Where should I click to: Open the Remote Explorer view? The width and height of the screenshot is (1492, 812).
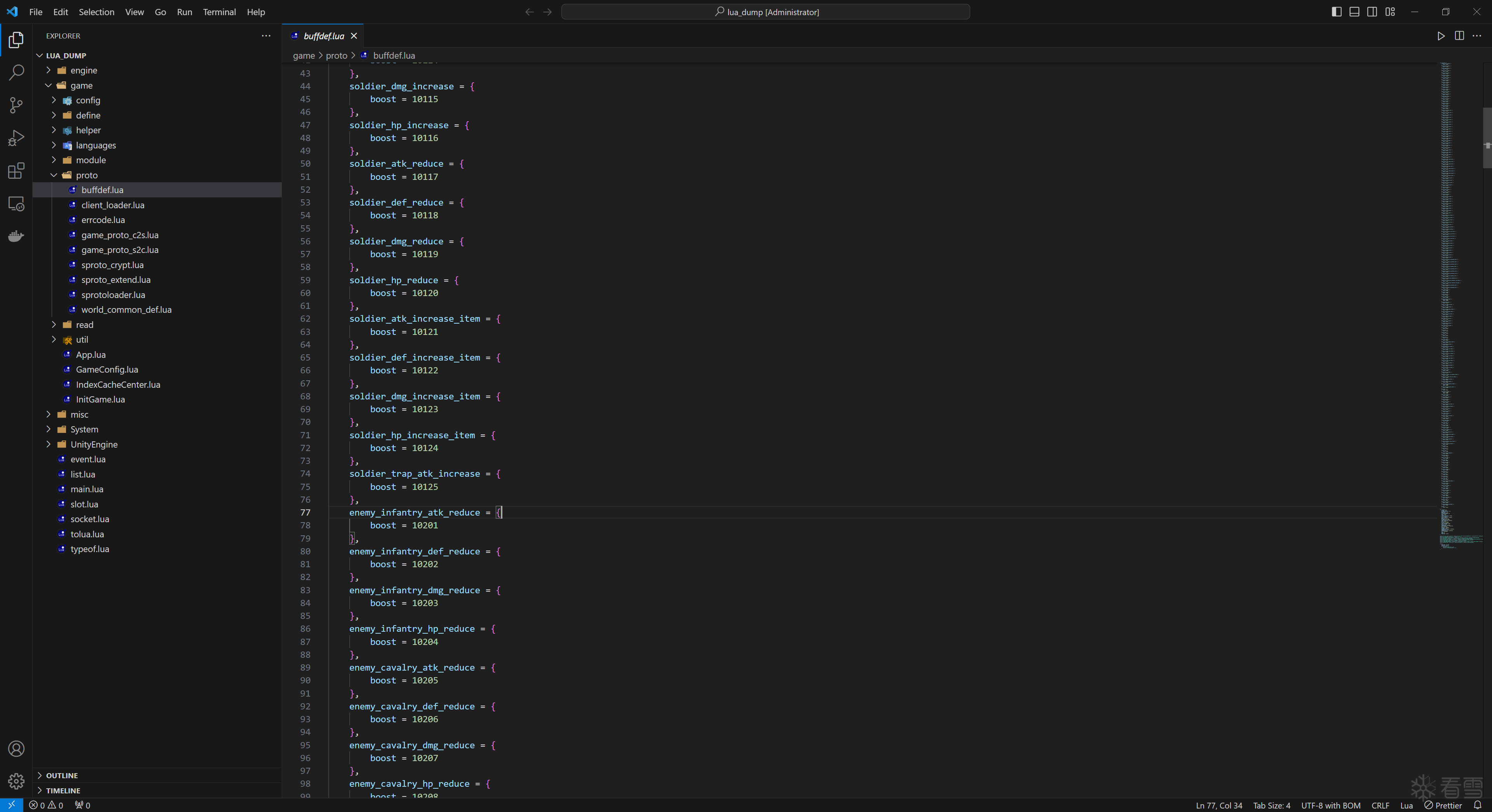[x=16, y=204]
